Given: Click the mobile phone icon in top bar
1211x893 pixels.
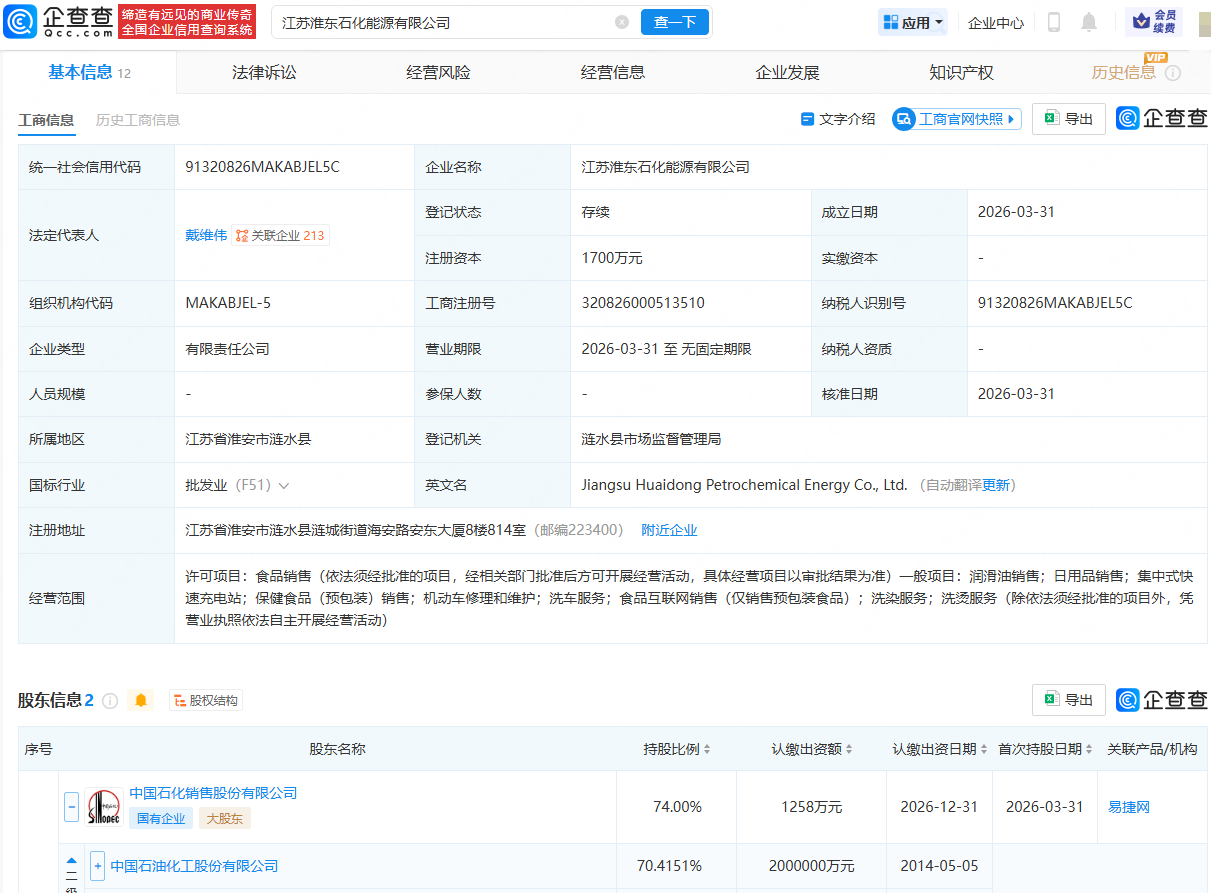Looking at the screenshot, I should tap(1053, 21).
